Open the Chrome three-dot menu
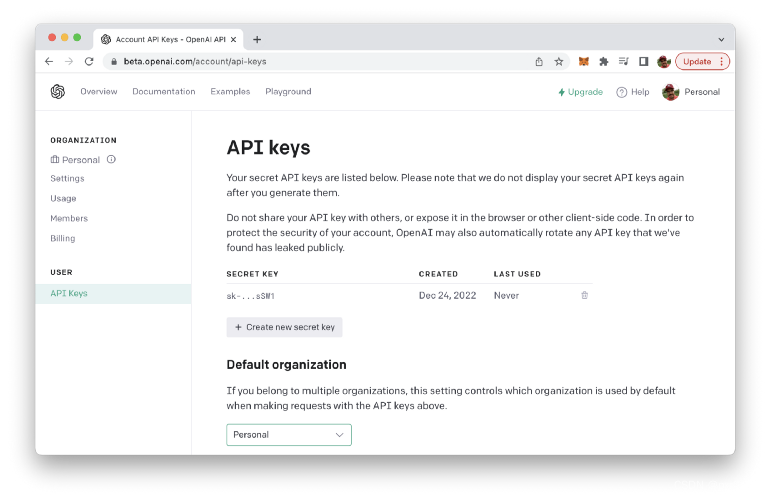This screenshot has width=770, height=501. [721, 61]
